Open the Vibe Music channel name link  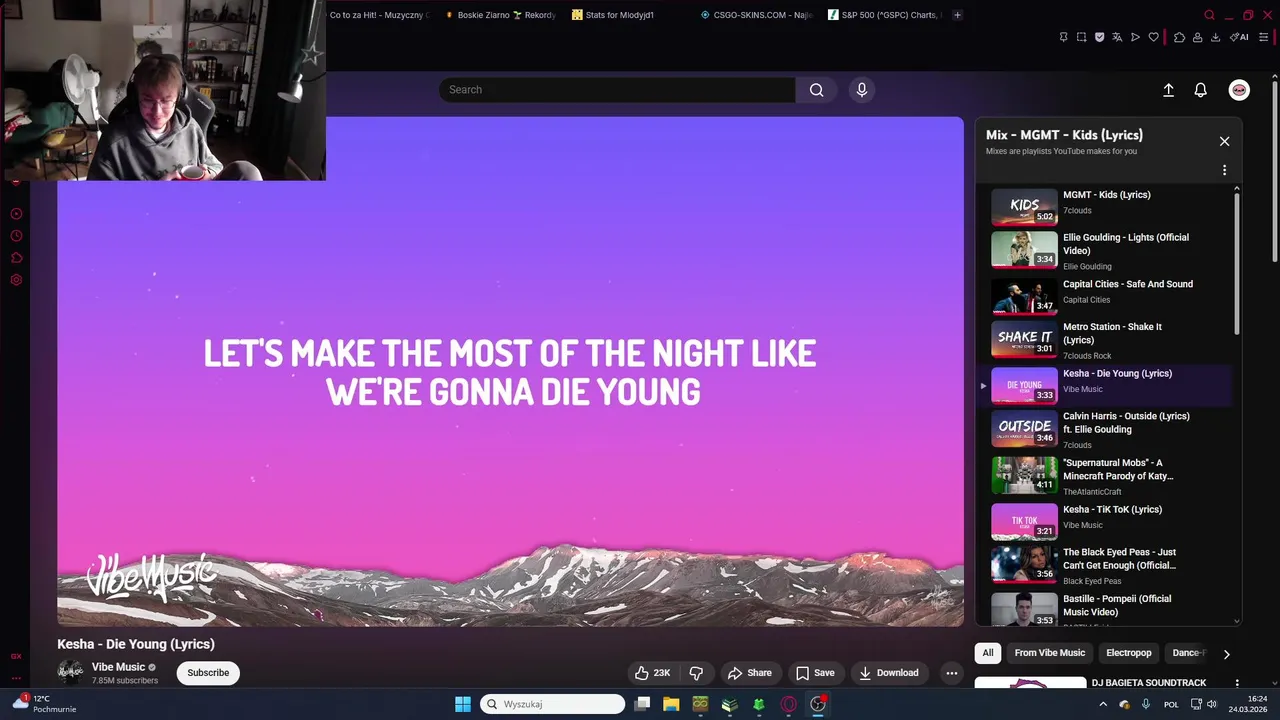(119, 667)
